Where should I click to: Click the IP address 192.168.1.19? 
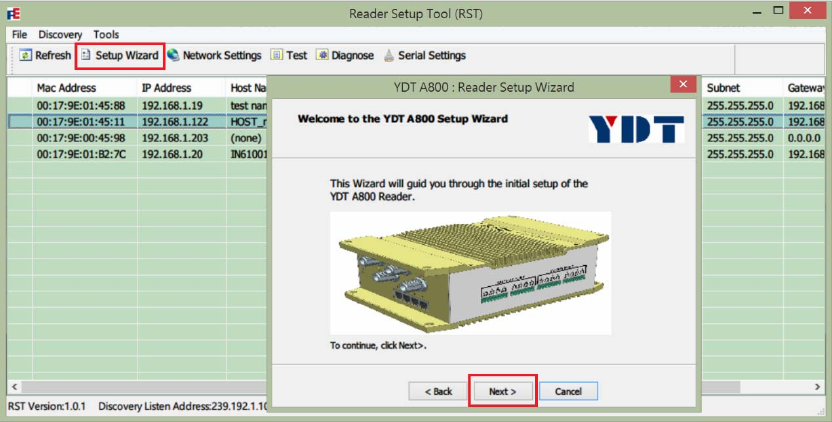[x=172, y=106]
